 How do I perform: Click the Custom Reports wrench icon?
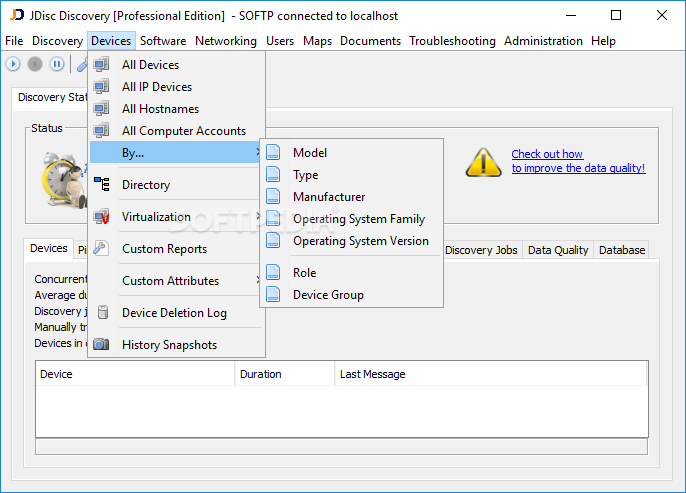[101, 248]
